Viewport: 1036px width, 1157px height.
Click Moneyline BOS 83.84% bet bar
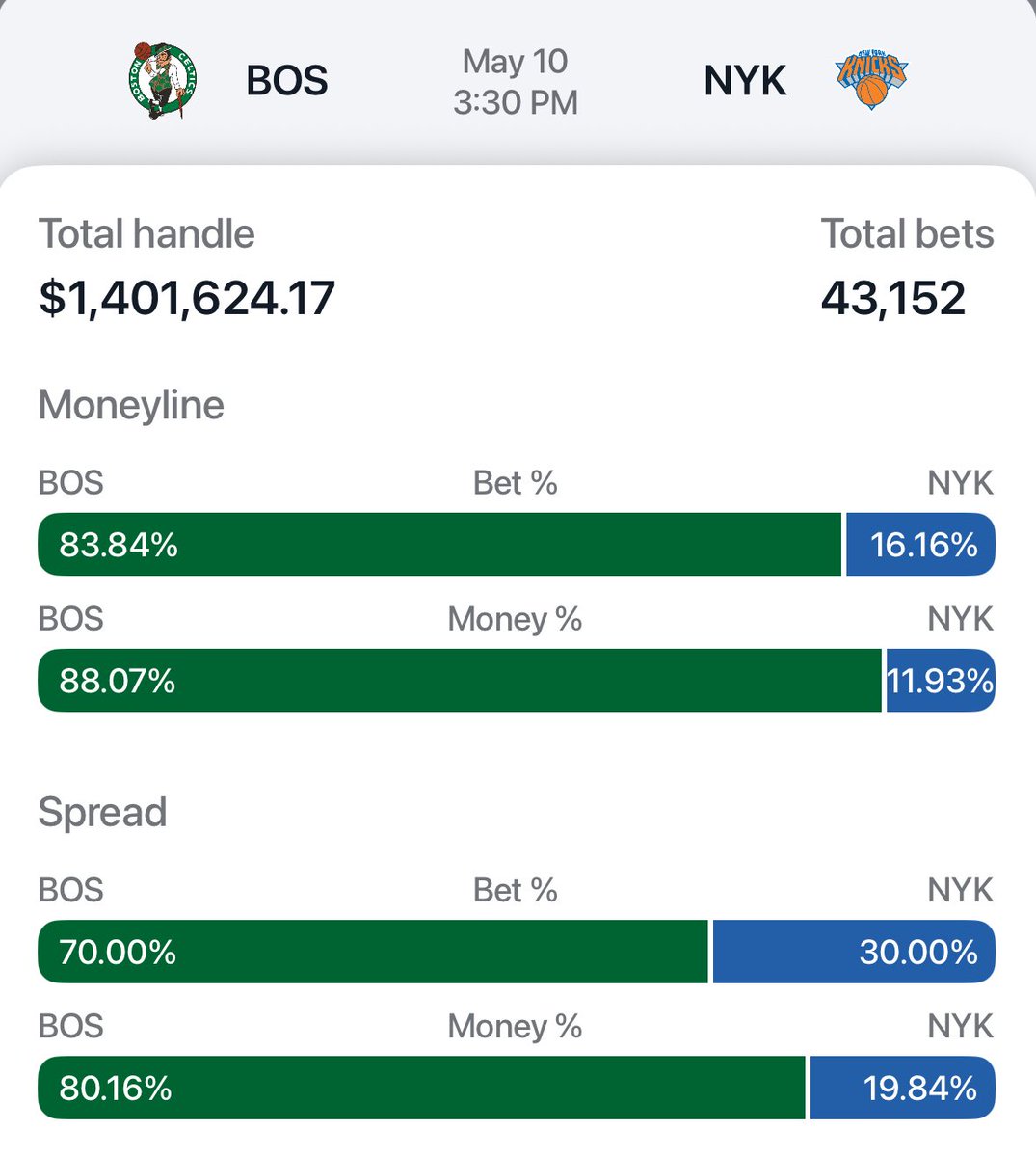(438, 545)
